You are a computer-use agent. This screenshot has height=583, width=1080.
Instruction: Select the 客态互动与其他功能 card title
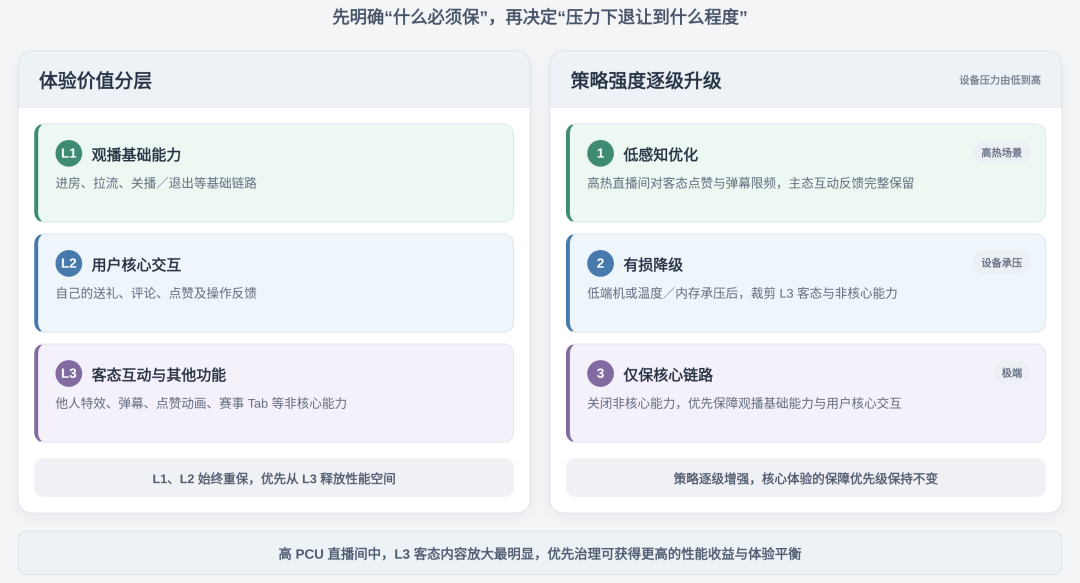[x=159, y=375]
